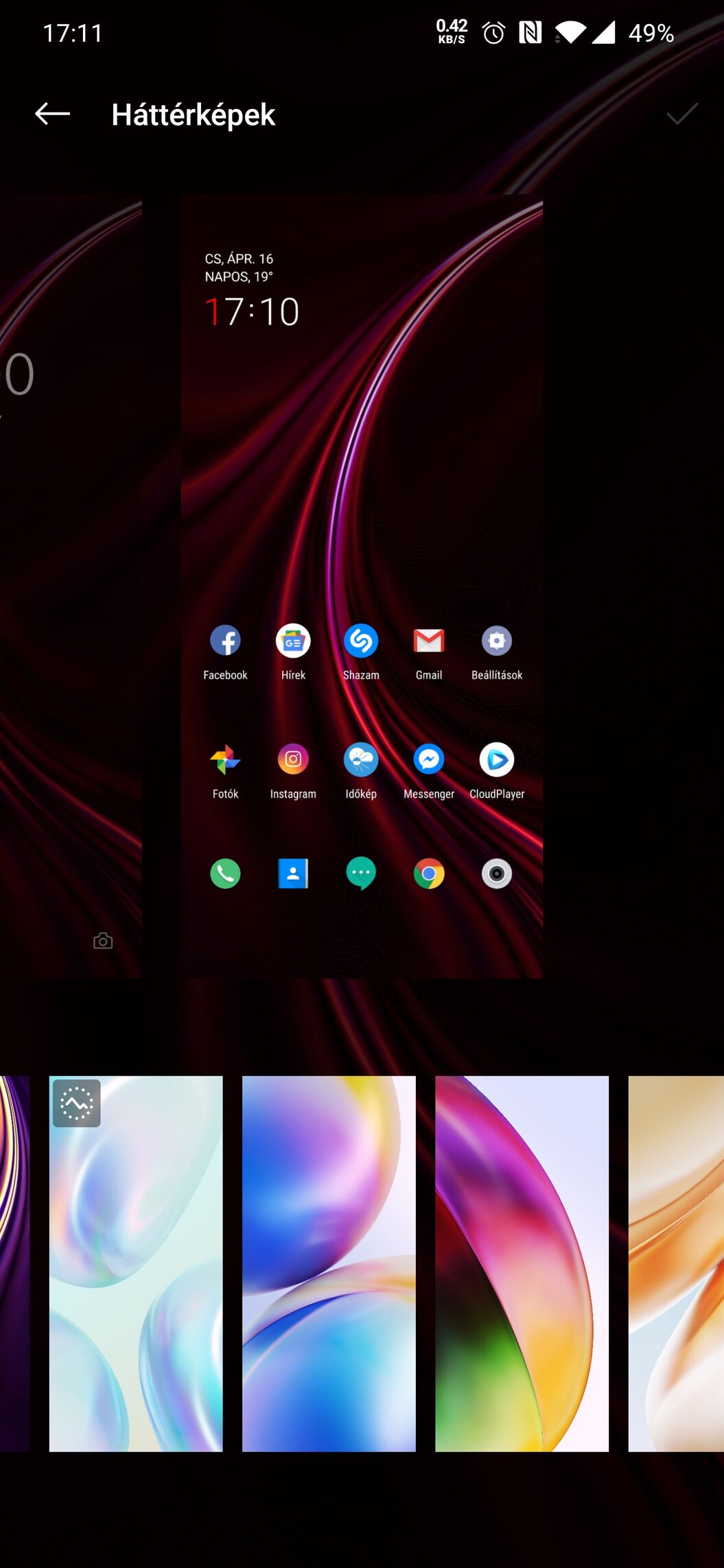Tap the Hírek news app icon
The height and width of the screenshot is (1568, 724).
point(293,641)
